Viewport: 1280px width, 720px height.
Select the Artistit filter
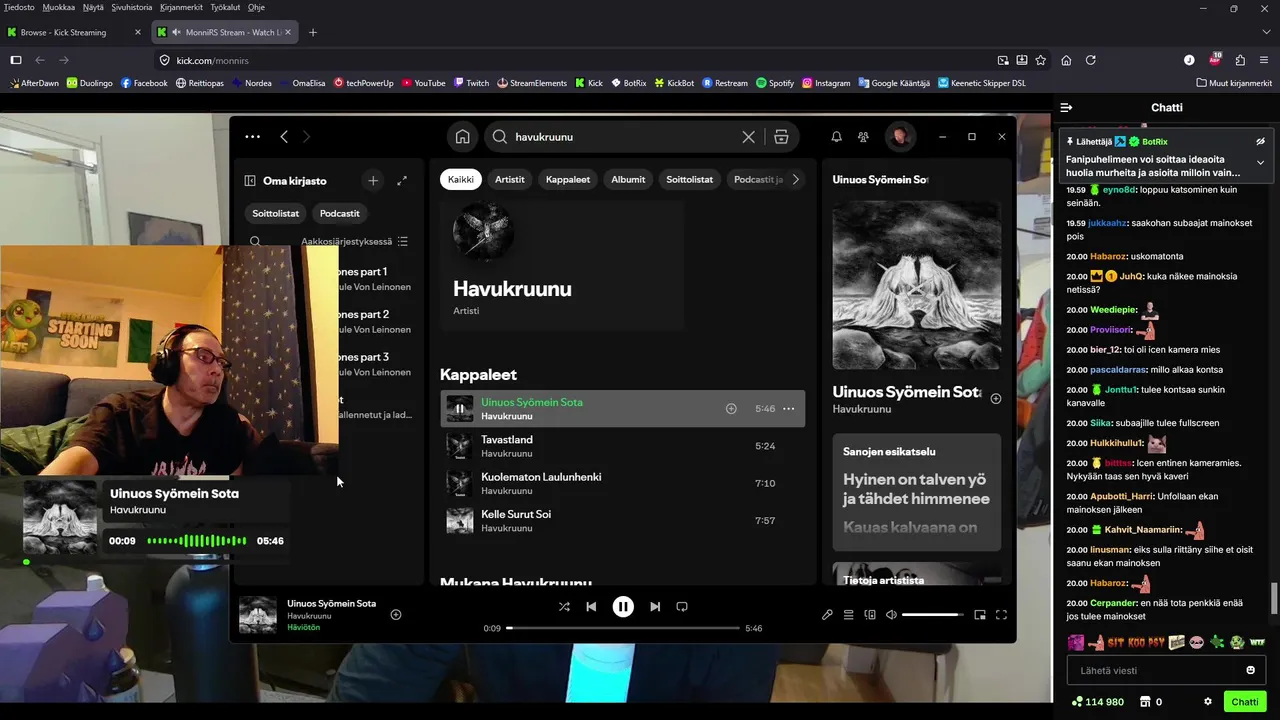pos(510,180)
